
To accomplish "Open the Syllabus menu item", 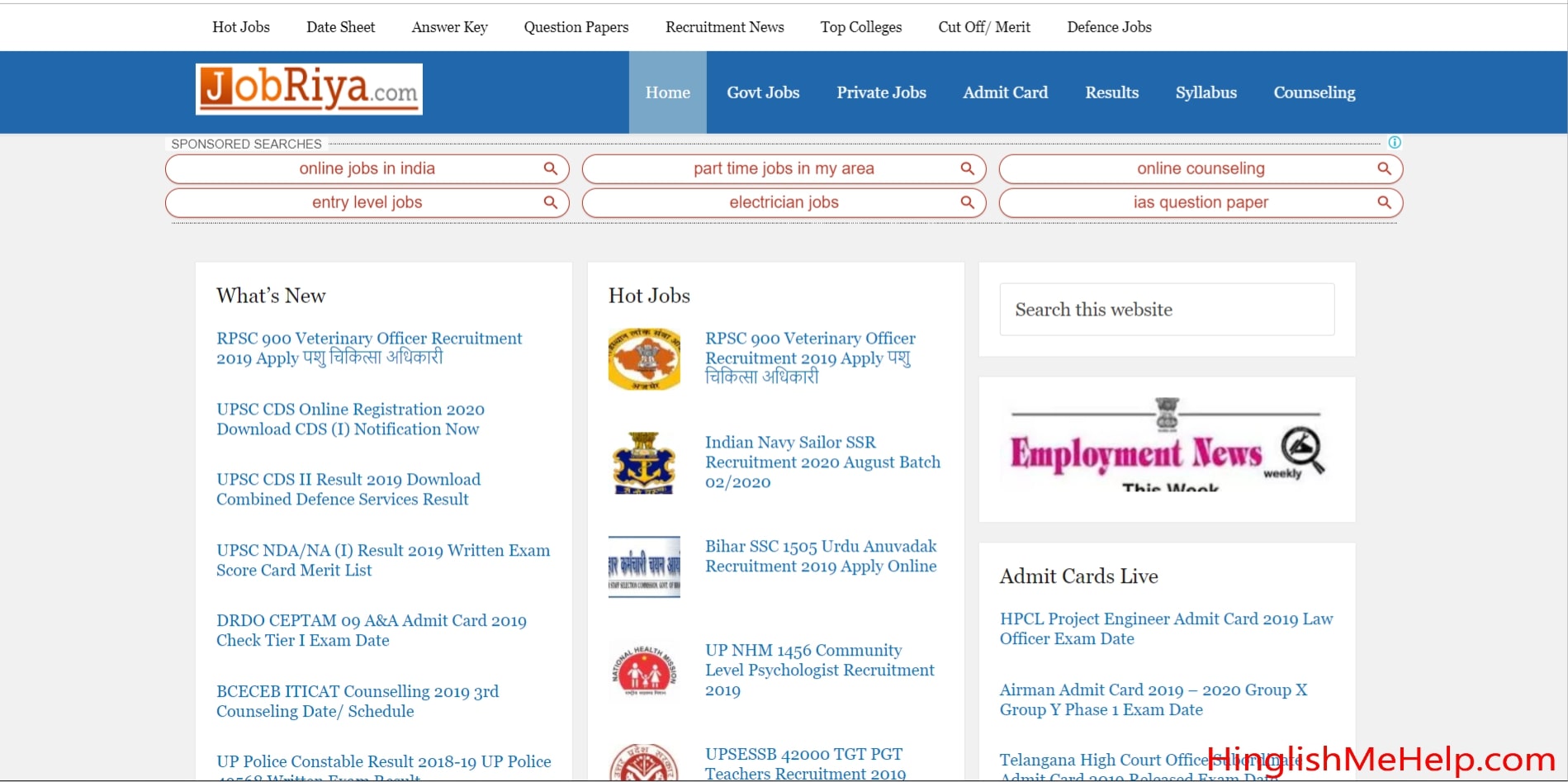I will [x=1206, y=92].
